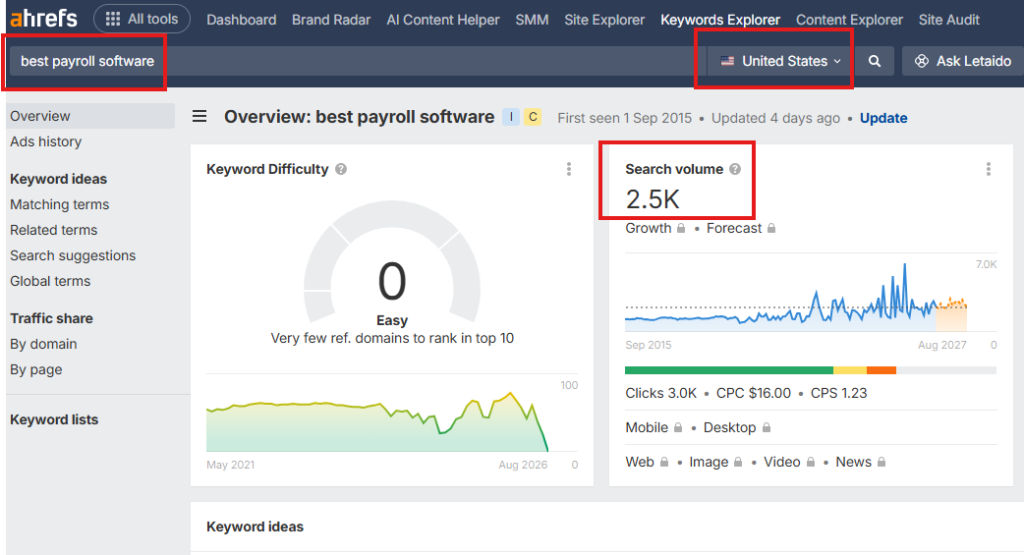Click the magnifier search button
1024x555 pixels.
point(874,61)
